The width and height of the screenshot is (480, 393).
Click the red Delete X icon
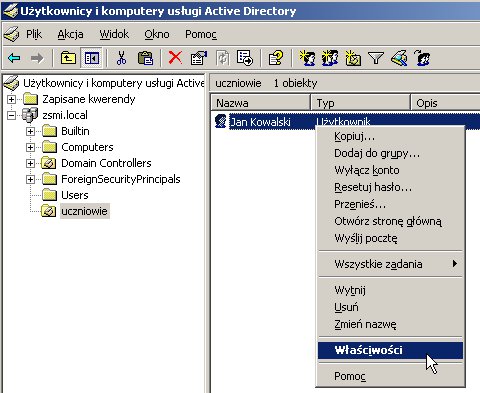coord(175,58)
